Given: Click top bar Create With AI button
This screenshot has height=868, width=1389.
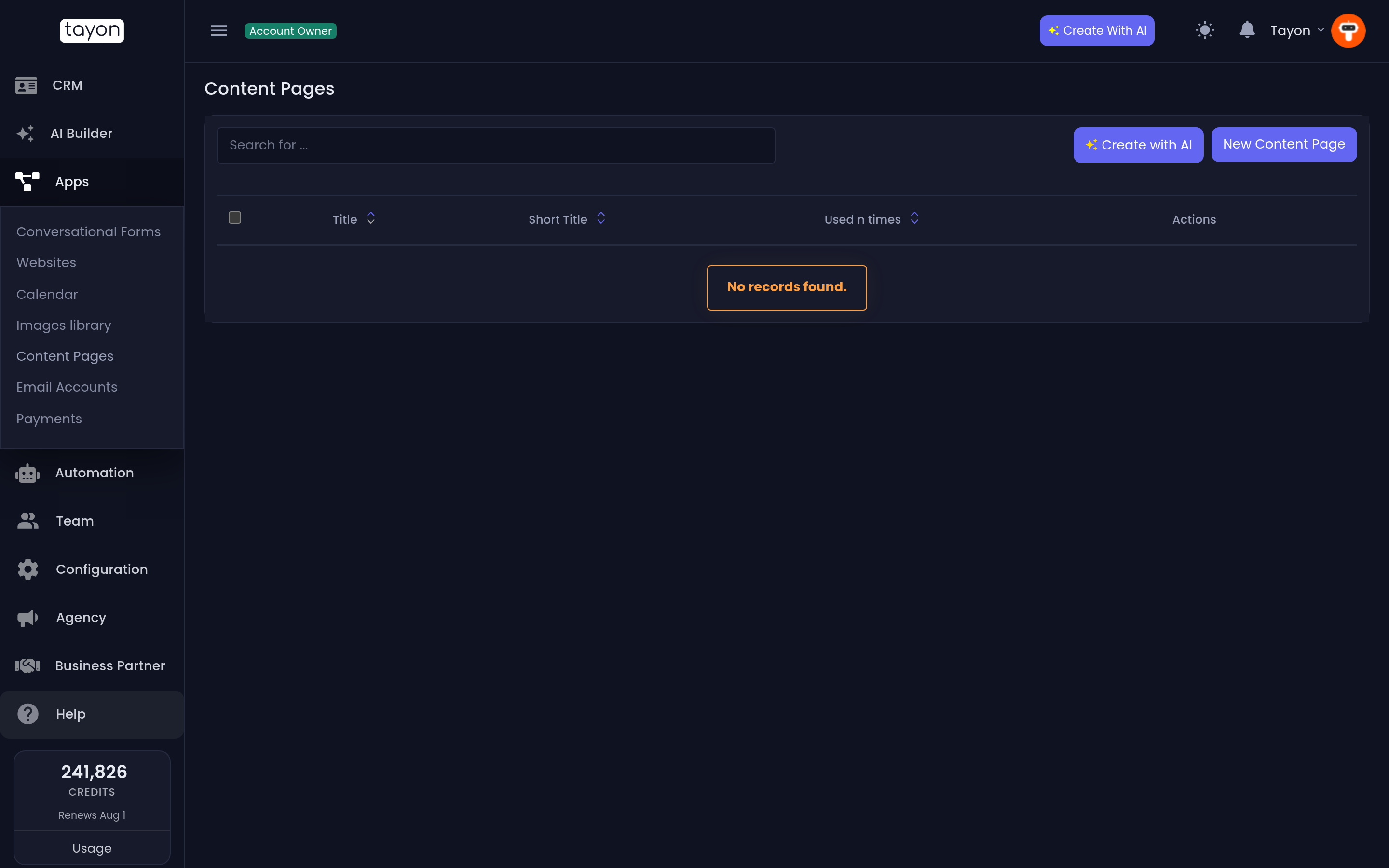Looking at the screenshot, I should pyautogui.click(x=1096, y=30).
